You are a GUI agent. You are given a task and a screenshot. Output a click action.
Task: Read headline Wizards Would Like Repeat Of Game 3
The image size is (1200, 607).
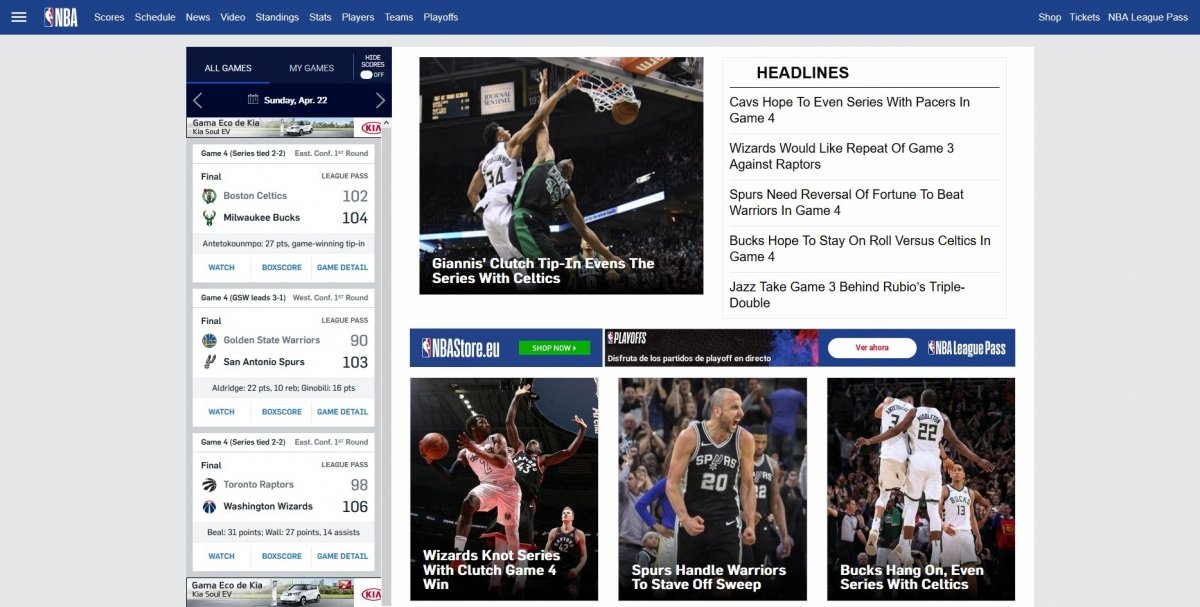tap(841, 156)
